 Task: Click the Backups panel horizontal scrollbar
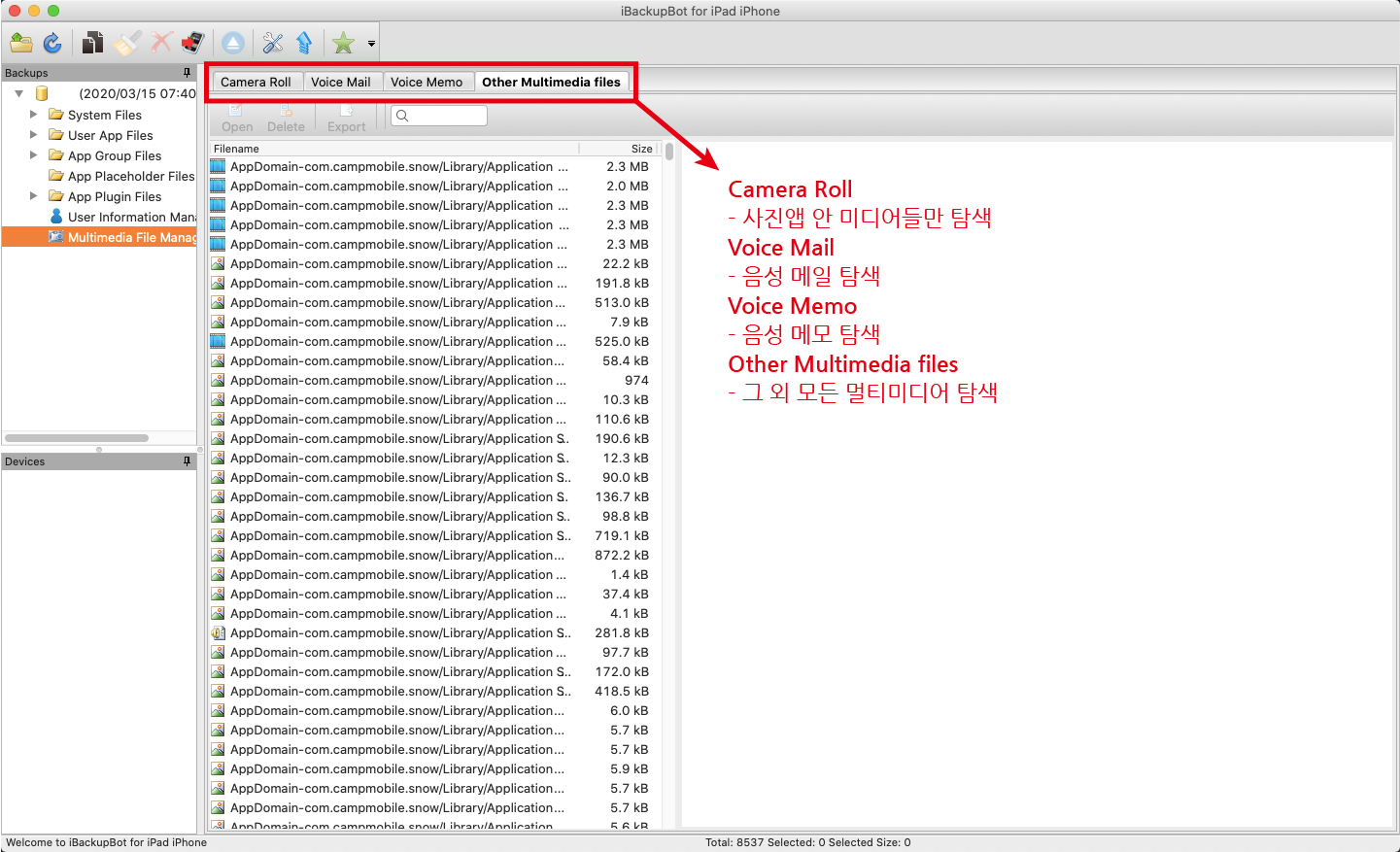coord(77,438)
